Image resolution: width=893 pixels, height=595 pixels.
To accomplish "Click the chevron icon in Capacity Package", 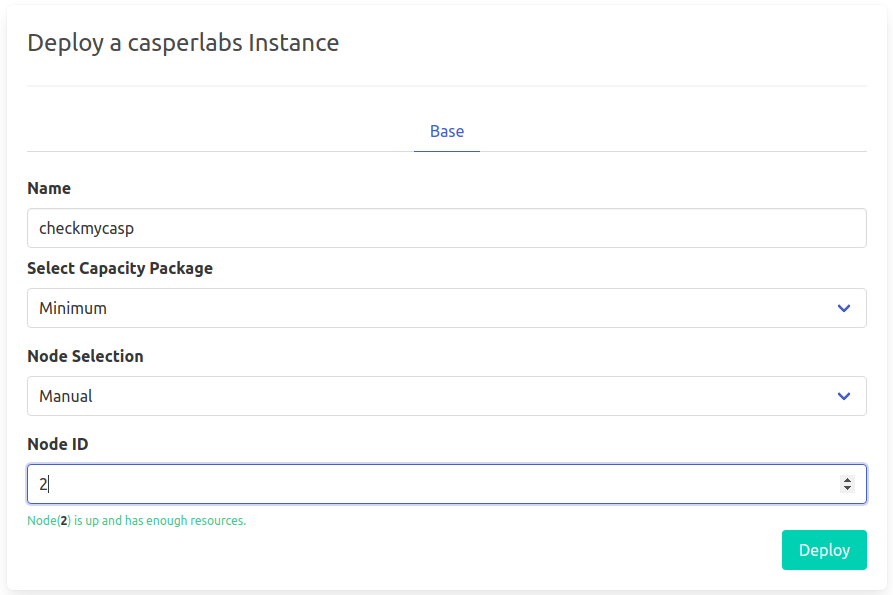I will (x=844, y=308).
